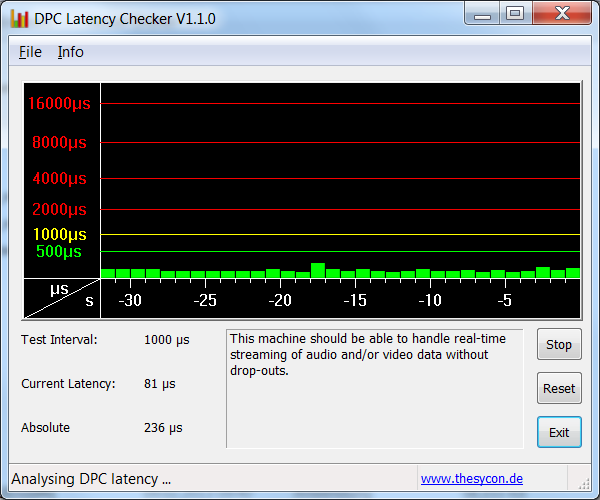The image size is (600, 500).
Task: Click the -5 seconds axis marker
Action: tap(505, 300)
